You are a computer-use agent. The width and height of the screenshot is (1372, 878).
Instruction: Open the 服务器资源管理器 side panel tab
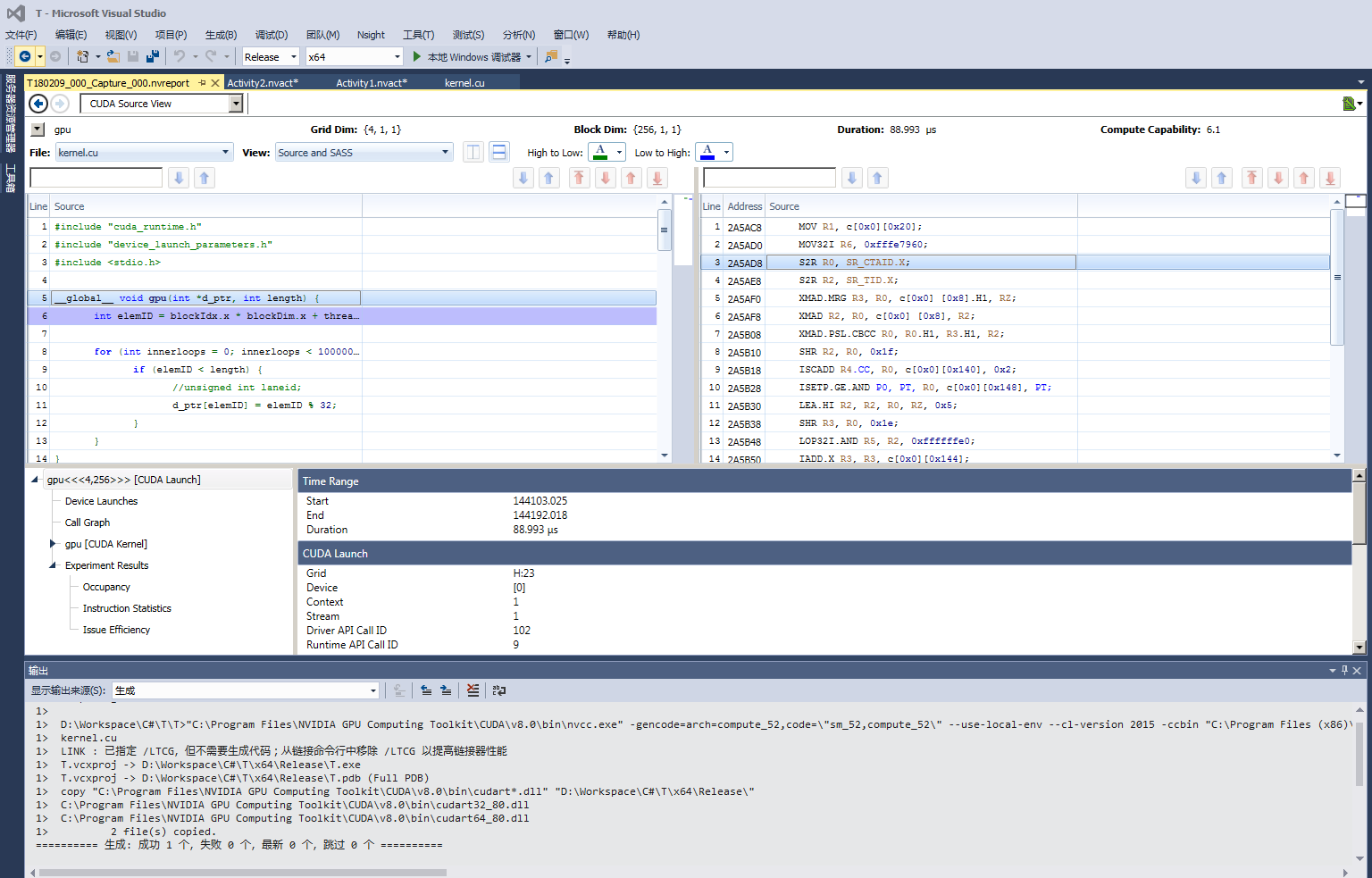(12, 113)
